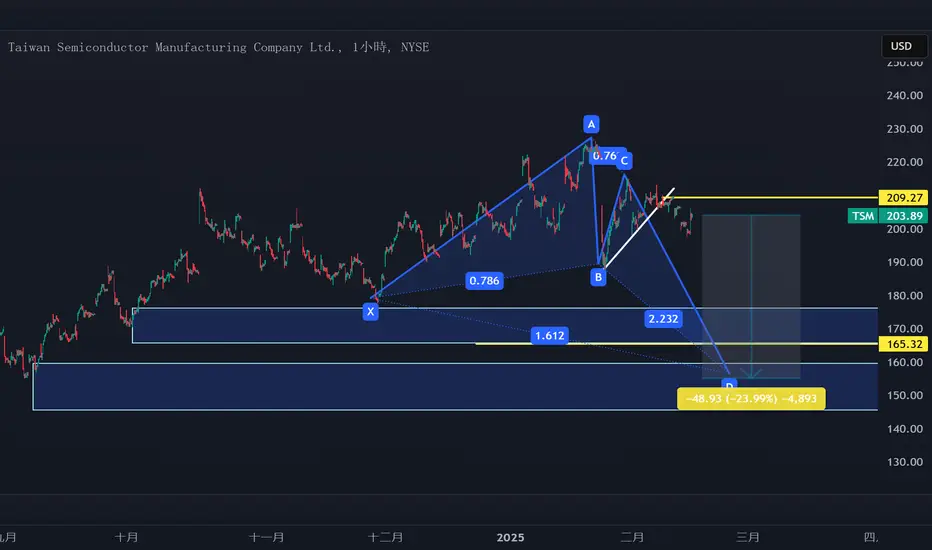Select the pattern point C label
The image size is (932, 550).
[x=624, y=161]
